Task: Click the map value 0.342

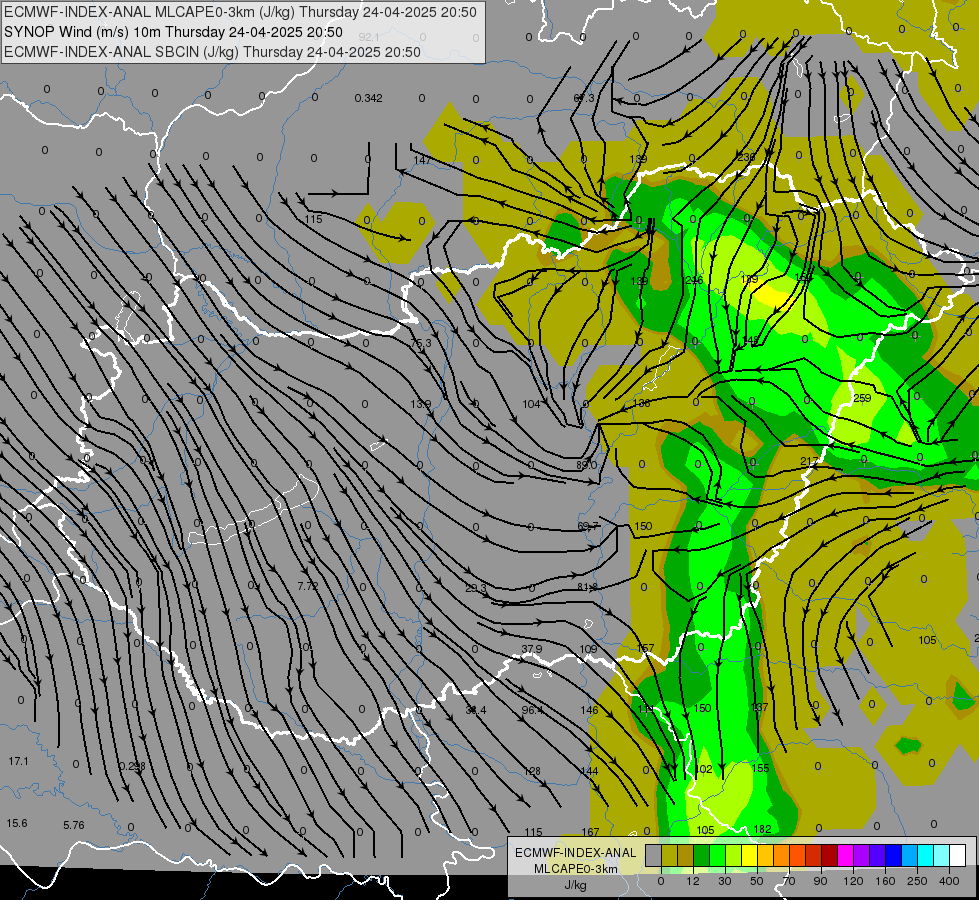Action: point(368,98)
